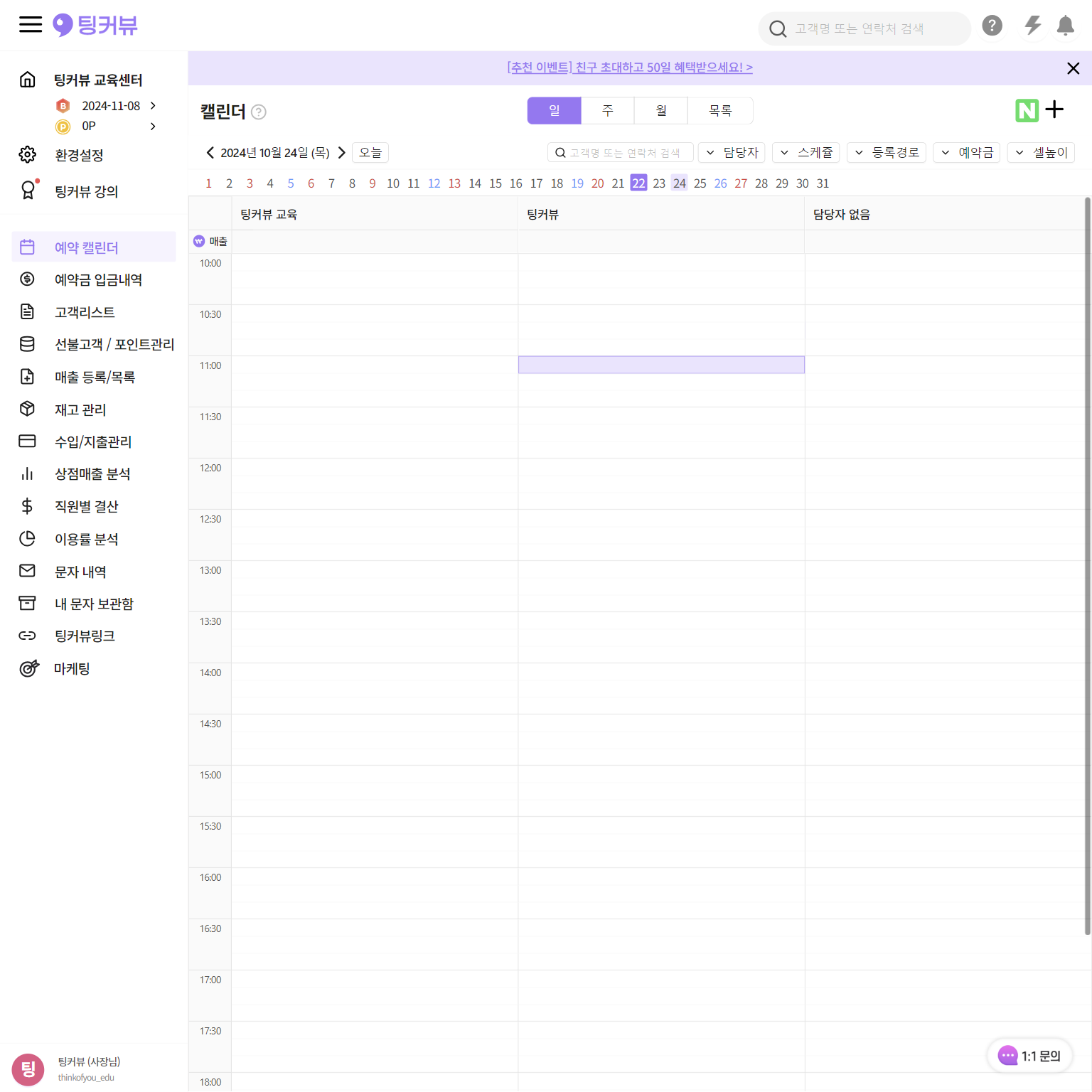Switch to 목록 list view tab

(720, 111)
